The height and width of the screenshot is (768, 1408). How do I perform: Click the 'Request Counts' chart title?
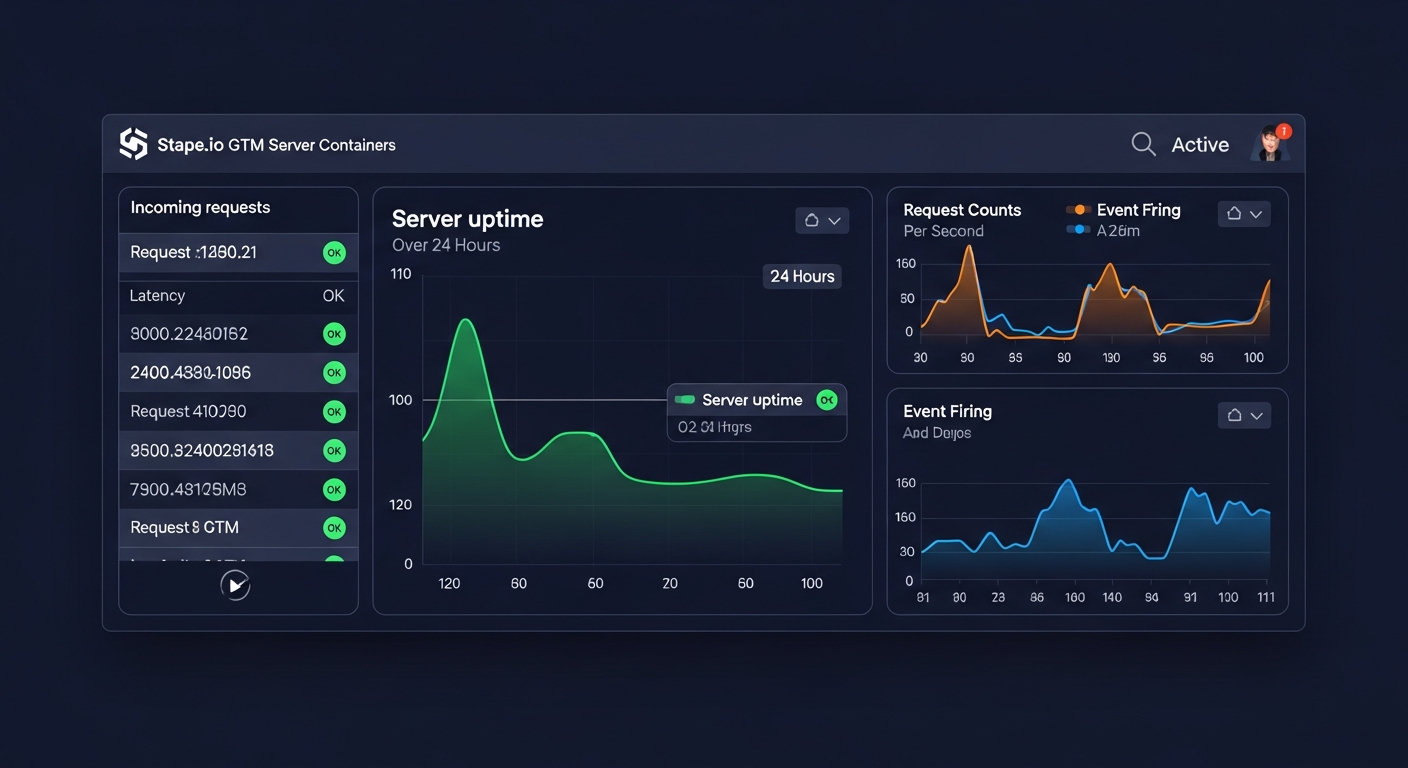coord(962,210)
